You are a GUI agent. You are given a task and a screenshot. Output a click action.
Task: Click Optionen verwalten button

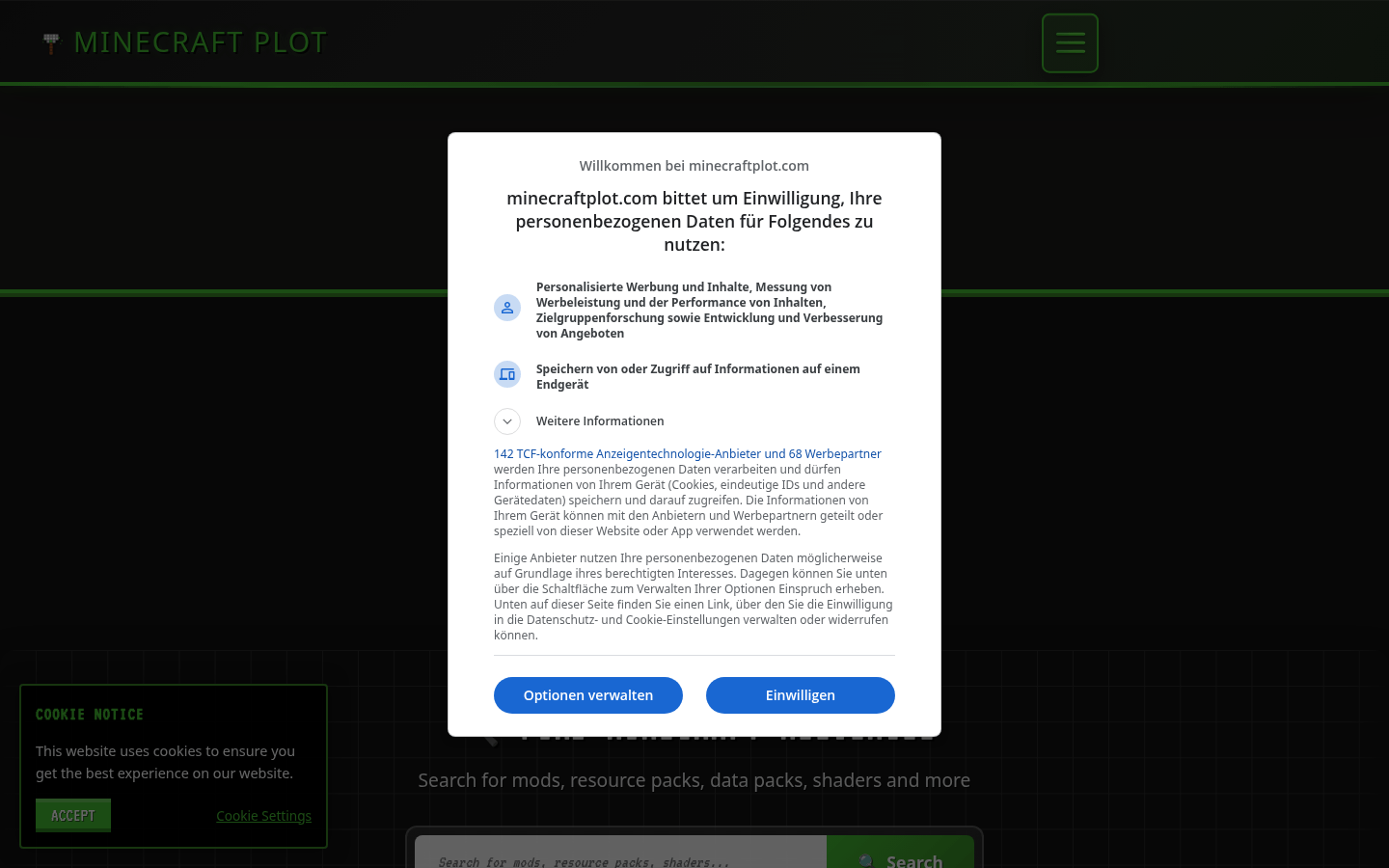(x=588, y=695)
